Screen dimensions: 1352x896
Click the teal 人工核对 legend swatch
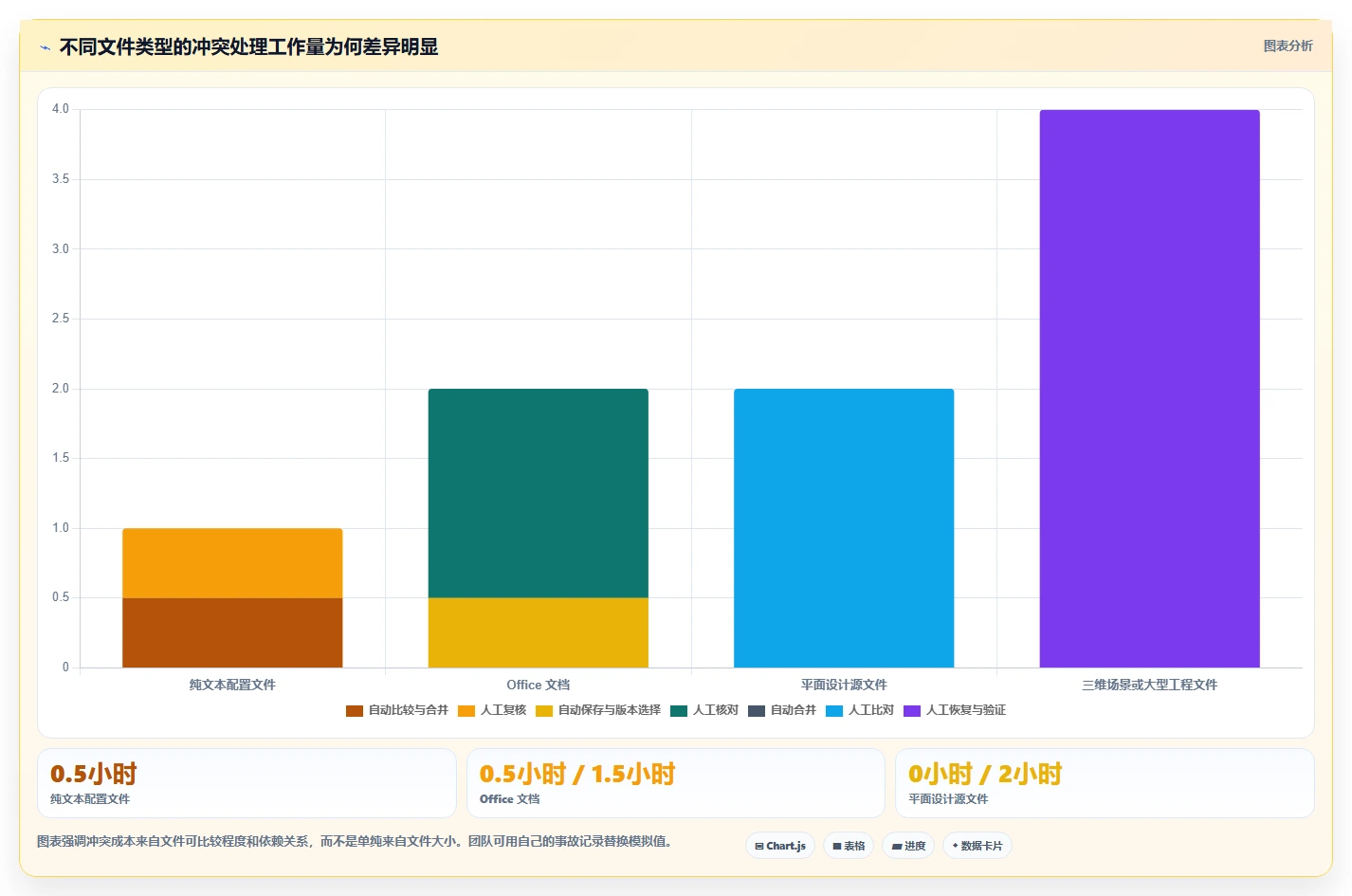point(679,711)
